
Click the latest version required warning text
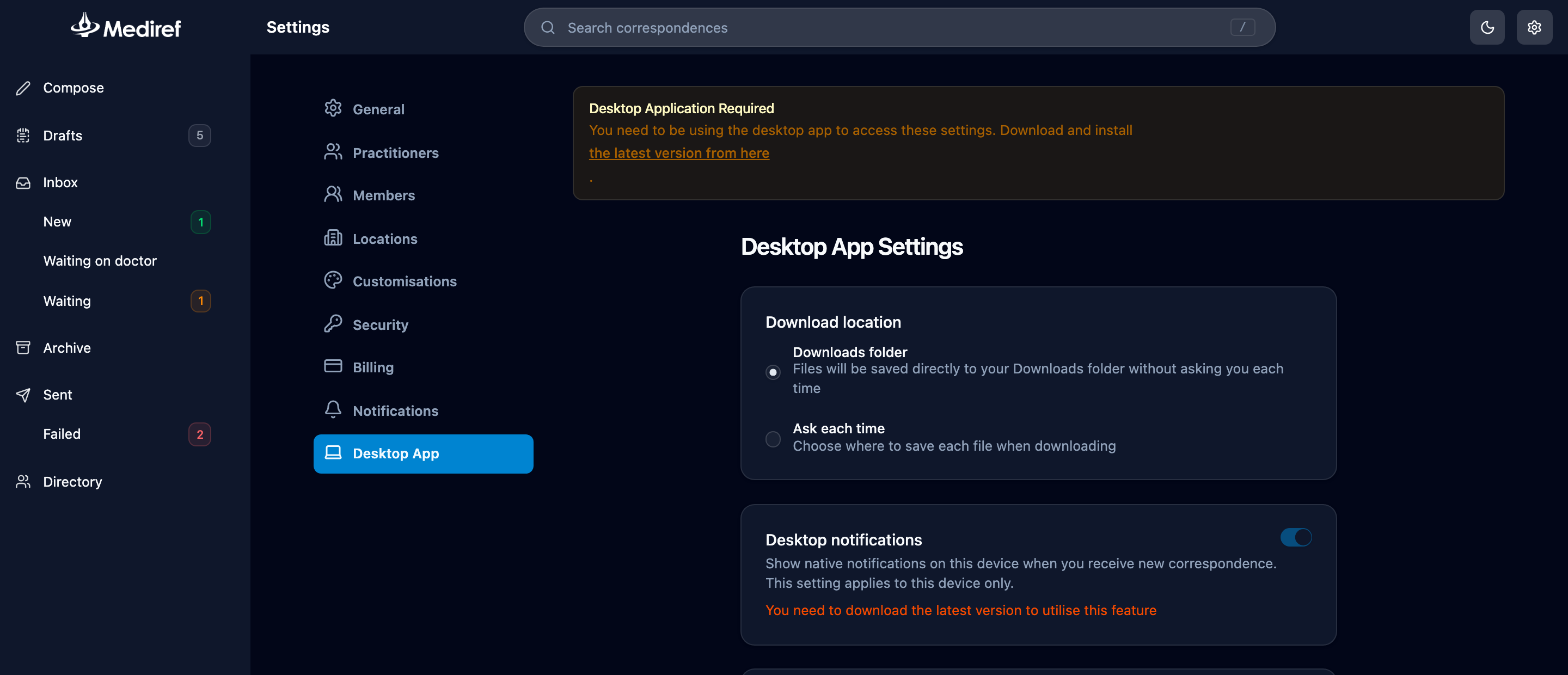tap(960, 610)
